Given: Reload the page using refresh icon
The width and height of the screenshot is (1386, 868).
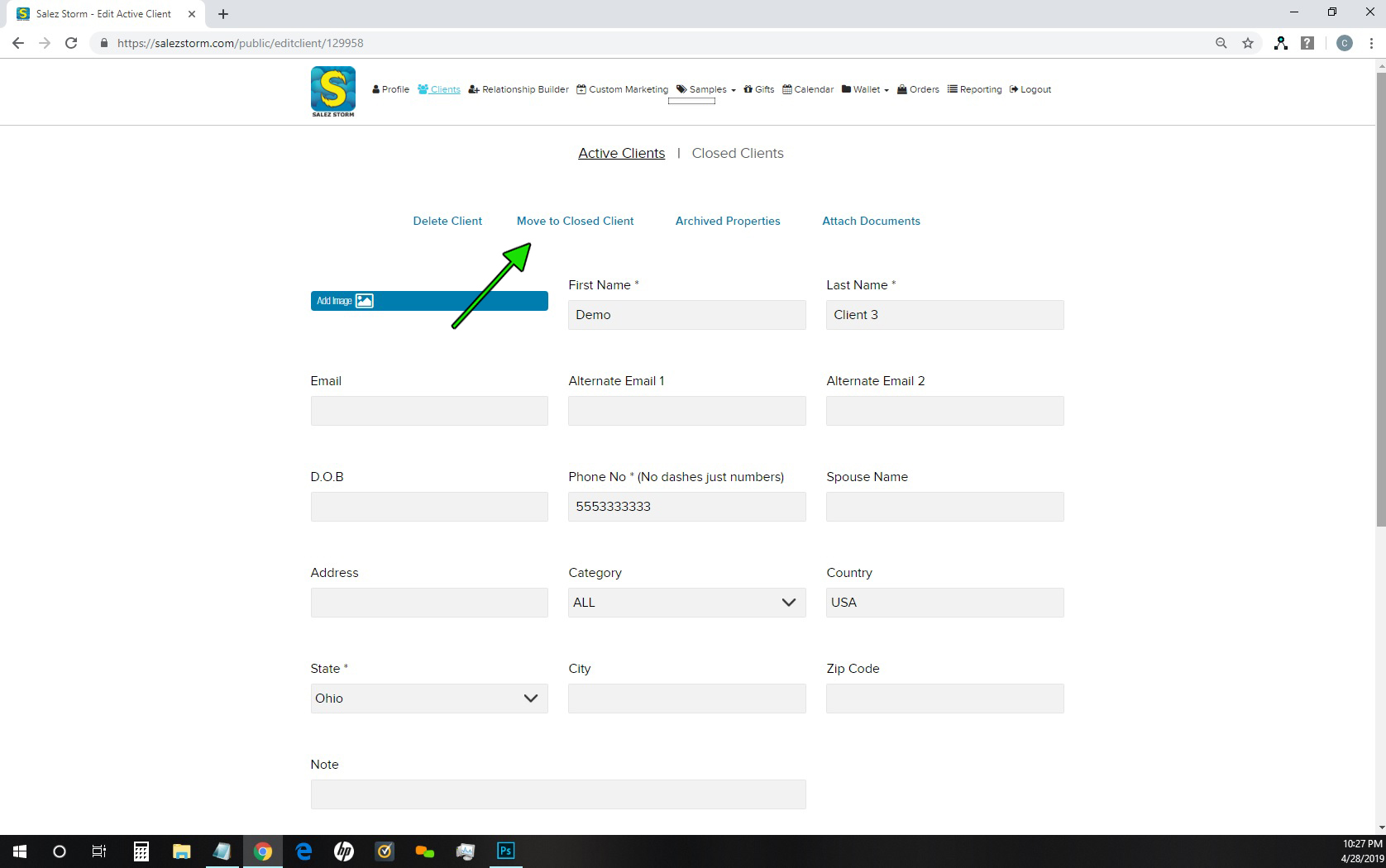Looking at the screenshot, I should click(71, 43).
